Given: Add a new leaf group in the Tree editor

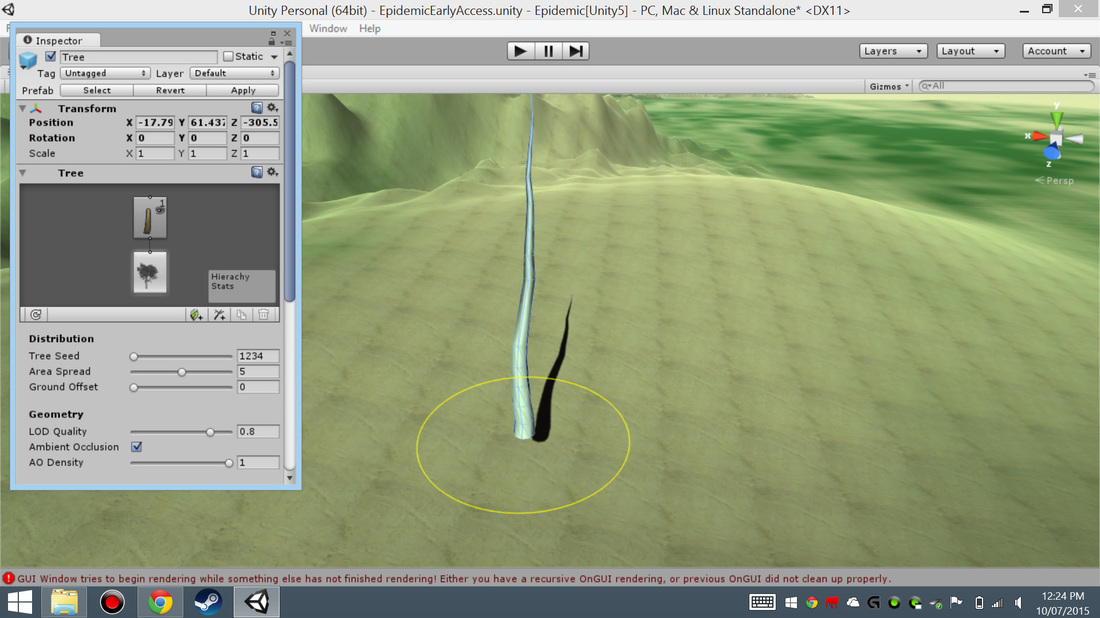Looking at the screenshot, I should pos(196,314).
